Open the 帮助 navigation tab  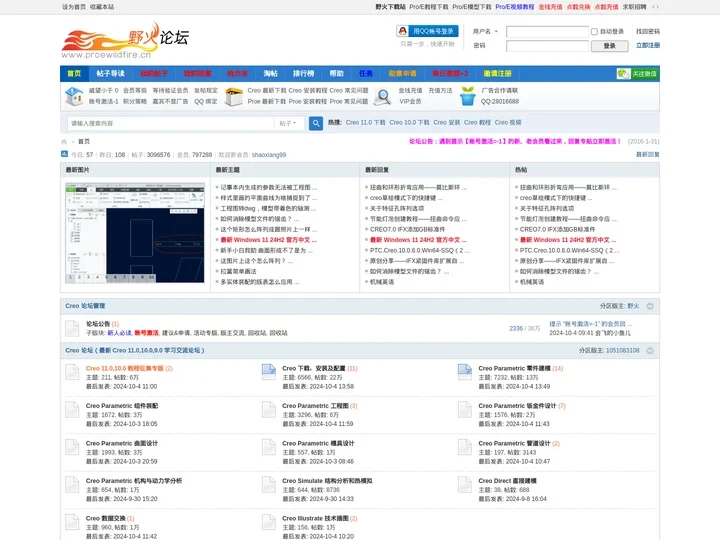(337, 73)
